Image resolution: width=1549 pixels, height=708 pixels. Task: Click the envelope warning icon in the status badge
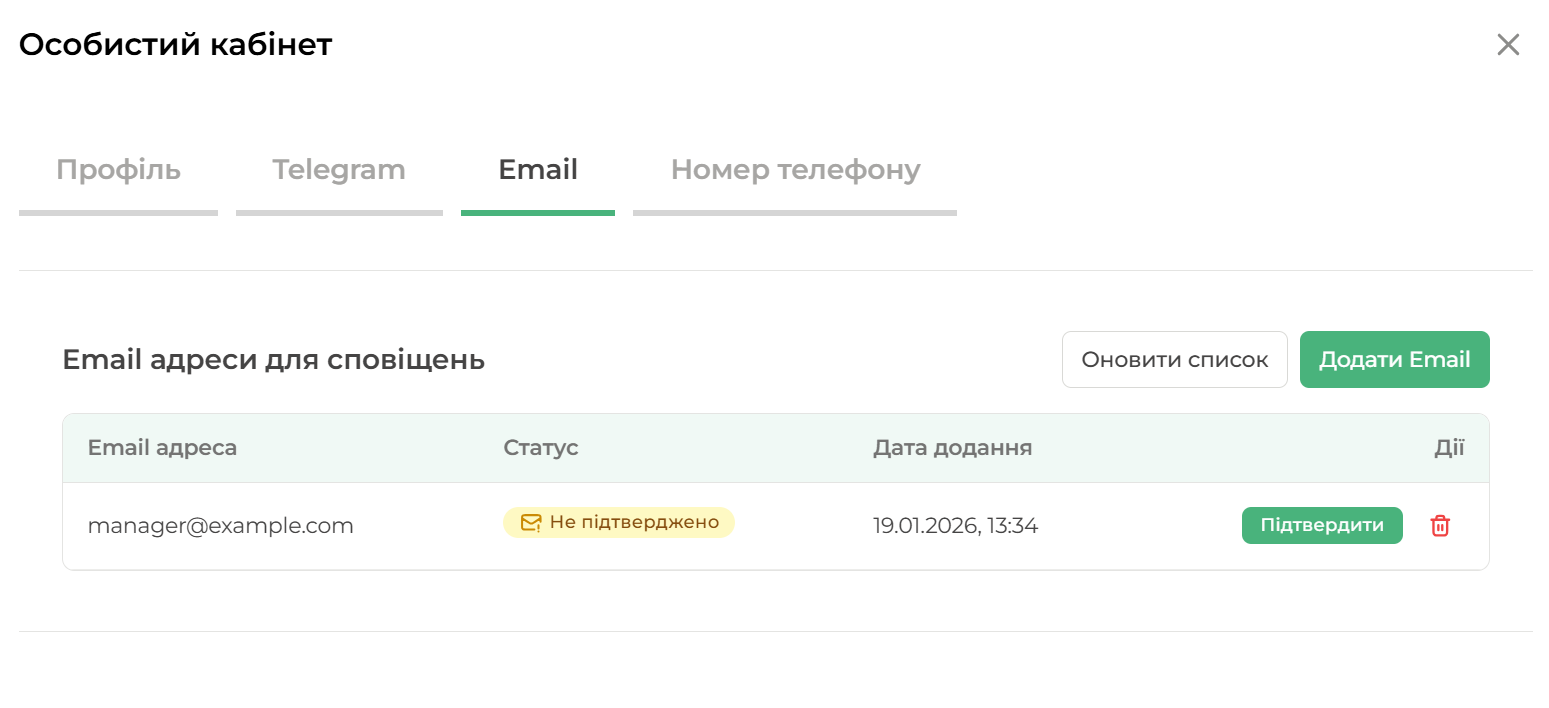[531, 523]
